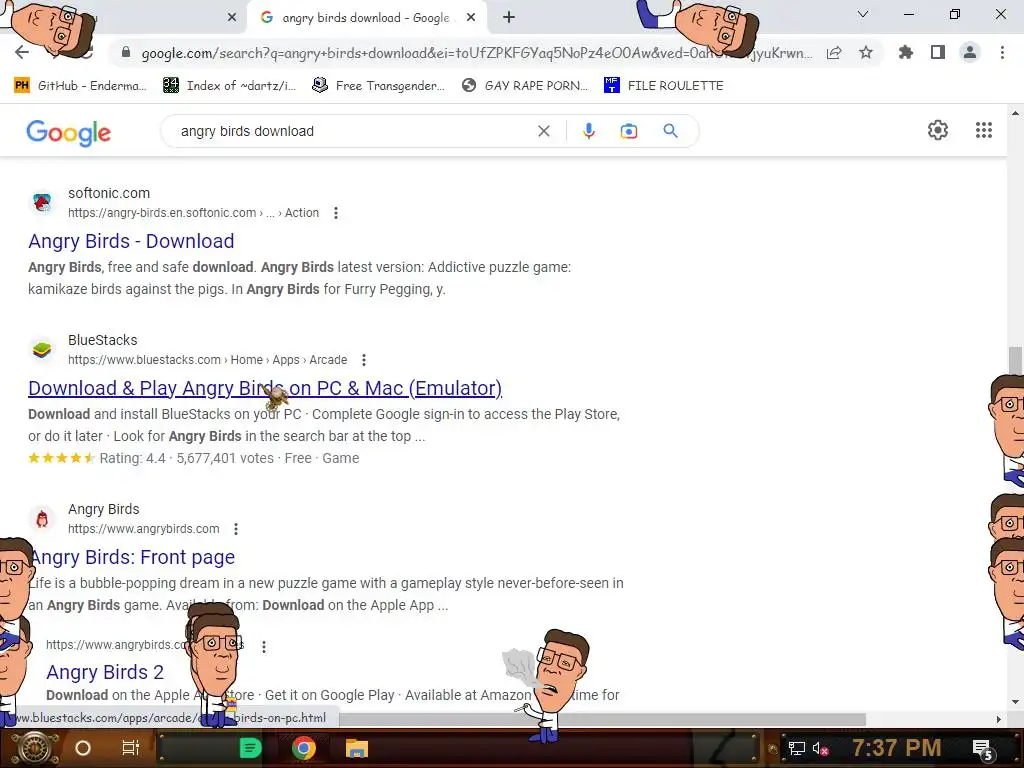Switch to Chrome from the taskbar
This screenshot has height=768, width=1024.
304,748
